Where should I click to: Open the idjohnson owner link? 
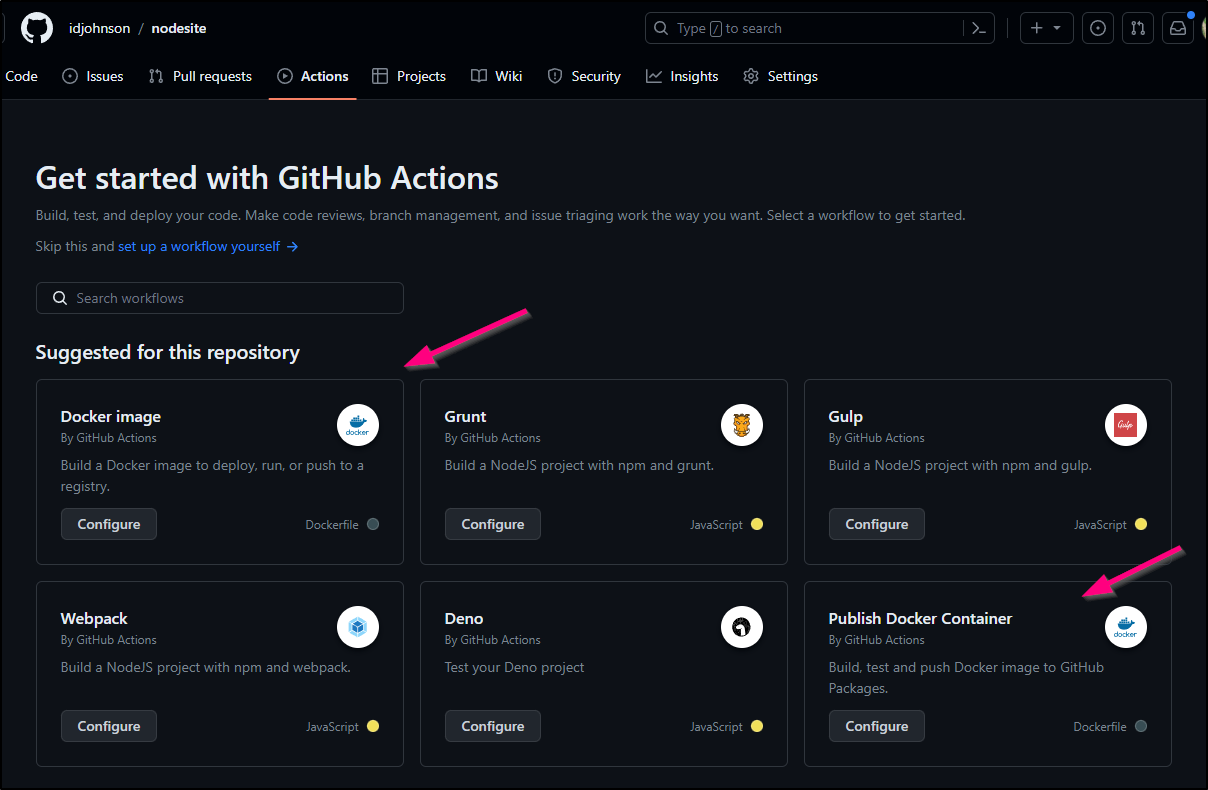[99, 28]
